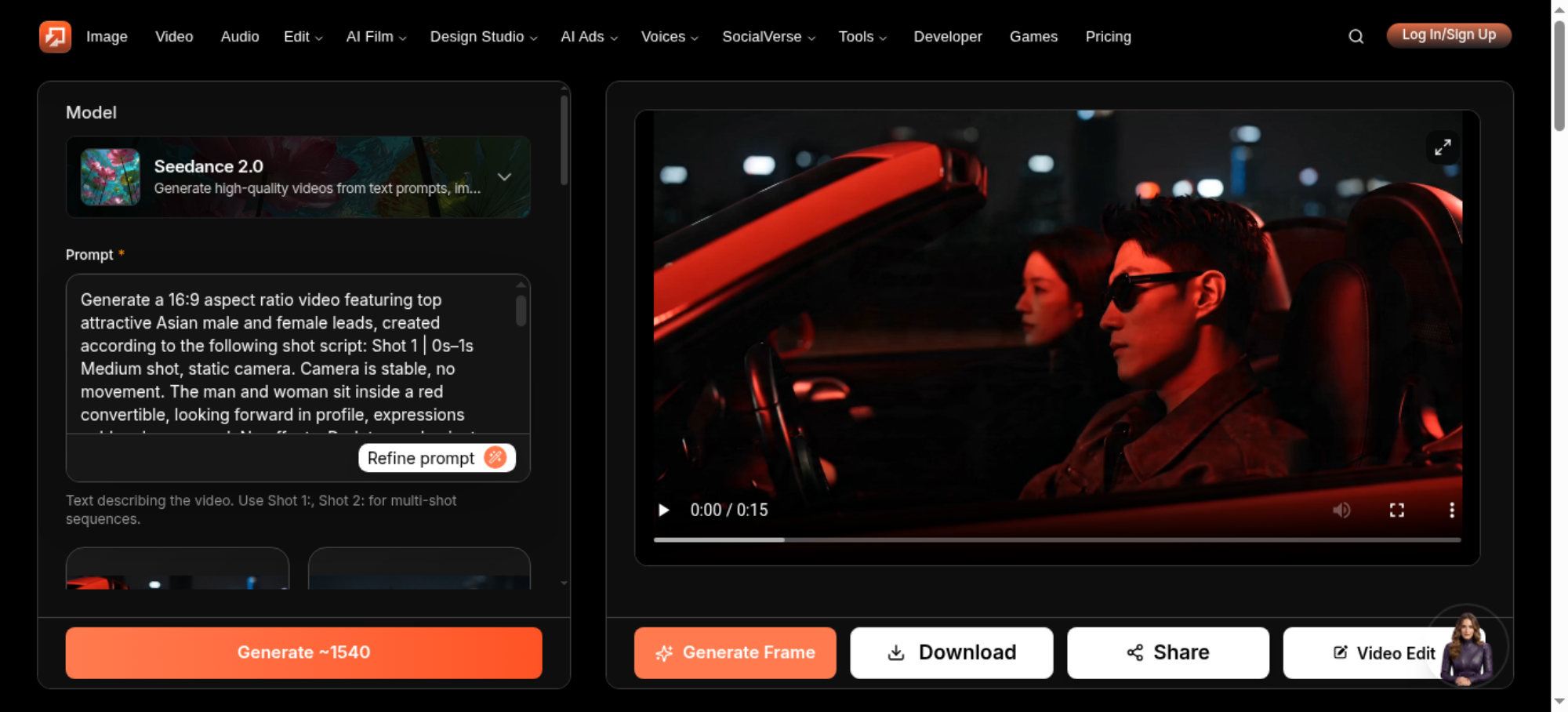Go to the Video section
The height and width of the screenshot is (712, 1568).
174,36
